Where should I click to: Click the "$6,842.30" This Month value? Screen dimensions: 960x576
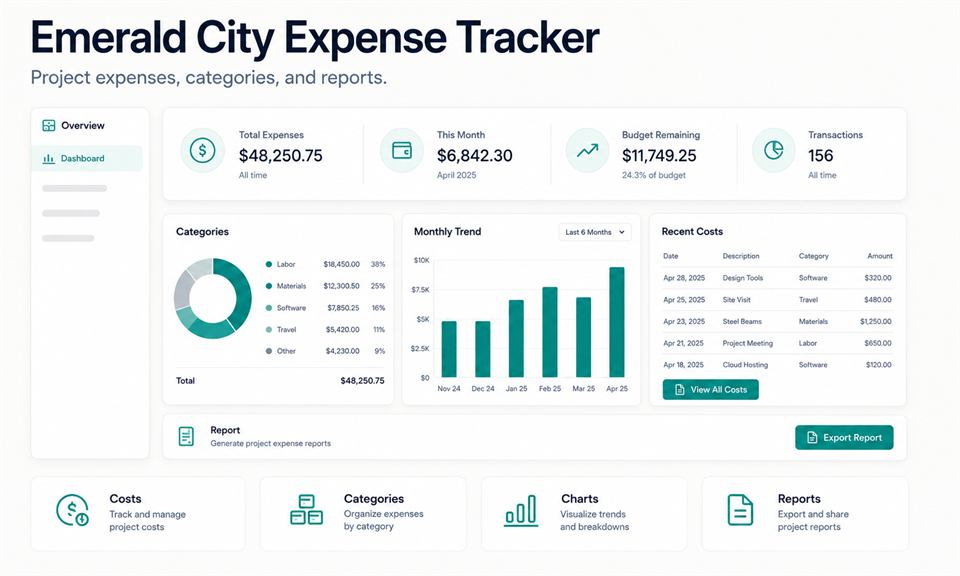click(x=474, y=155)
